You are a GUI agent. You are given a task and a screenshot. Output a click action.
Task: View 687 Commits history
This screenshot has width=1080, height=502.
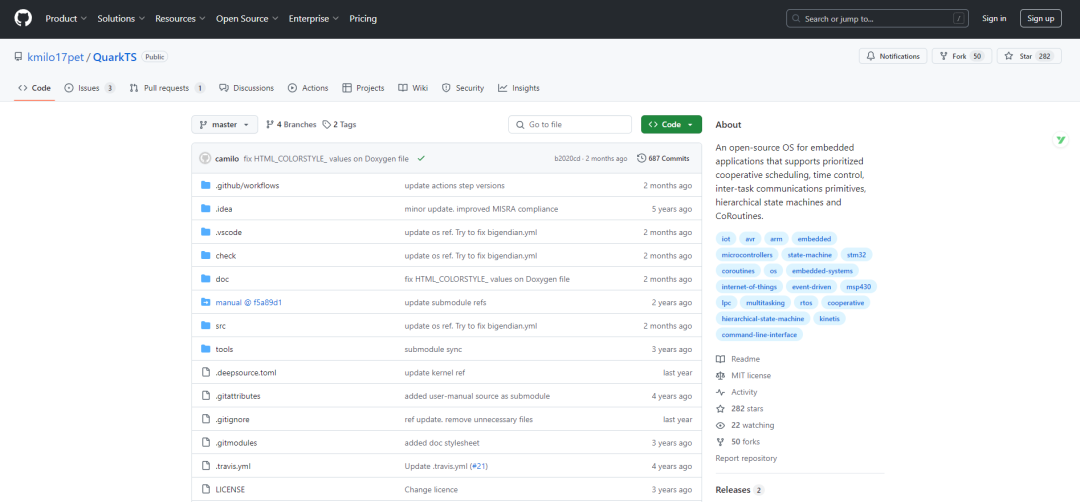click(663, 158)
